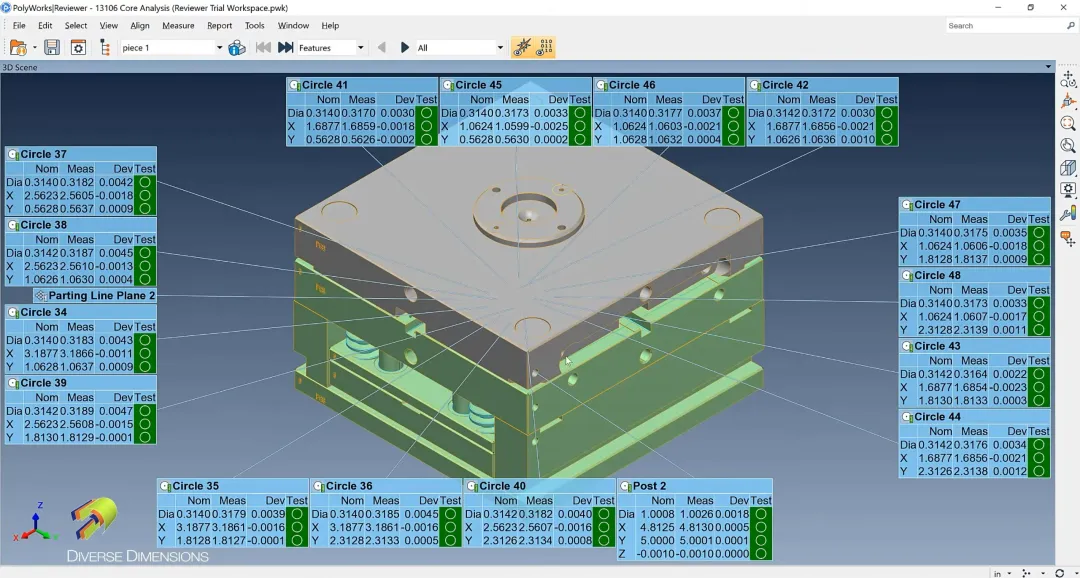Select the Circle 45 annotation header
This screenshot has width=1080, height=578.
tap(515, 85)
